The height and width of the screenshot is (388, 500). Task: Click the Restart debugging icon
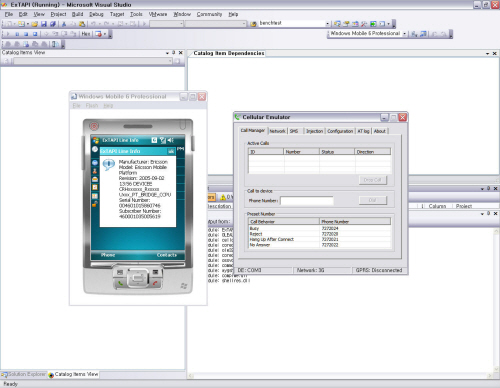coord(35,34)
